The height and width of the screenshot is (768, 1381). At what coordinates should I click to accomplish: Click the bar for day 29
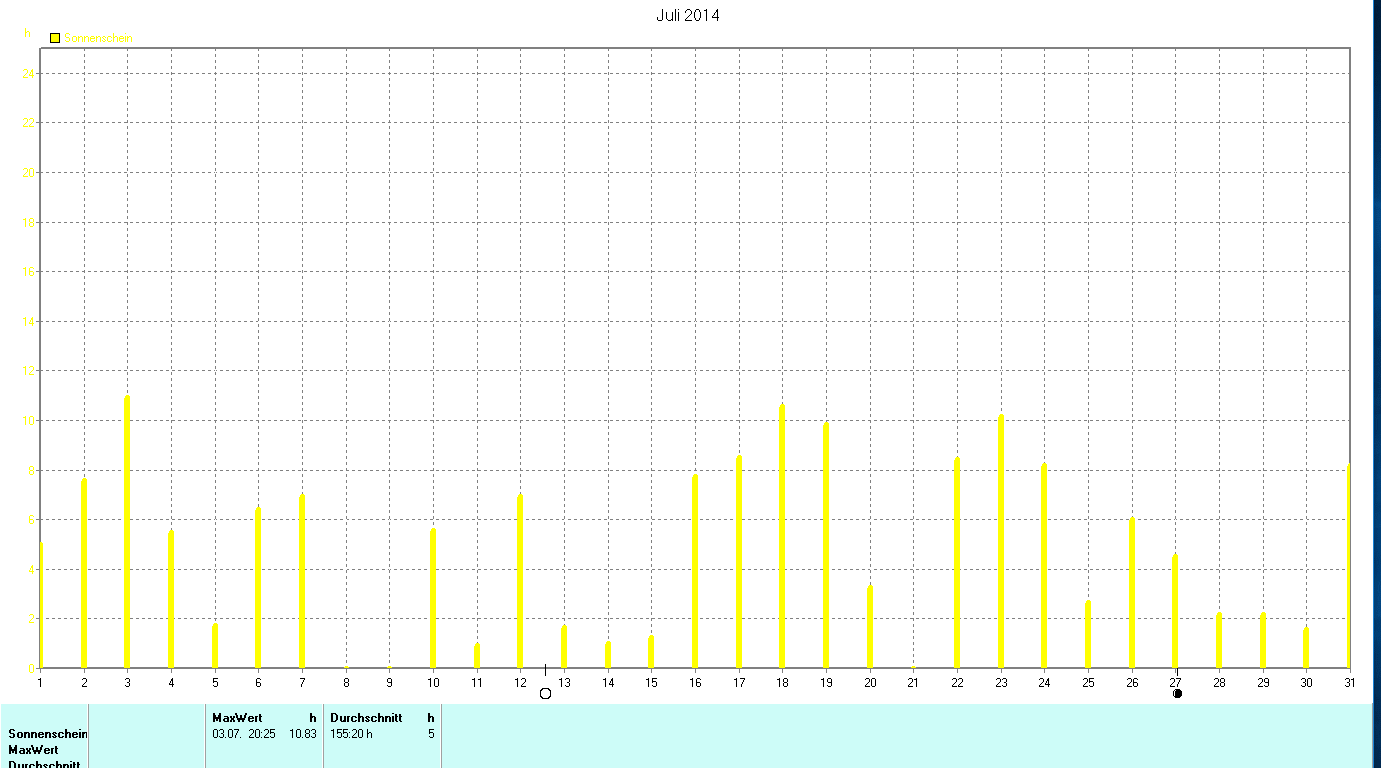1263,640
